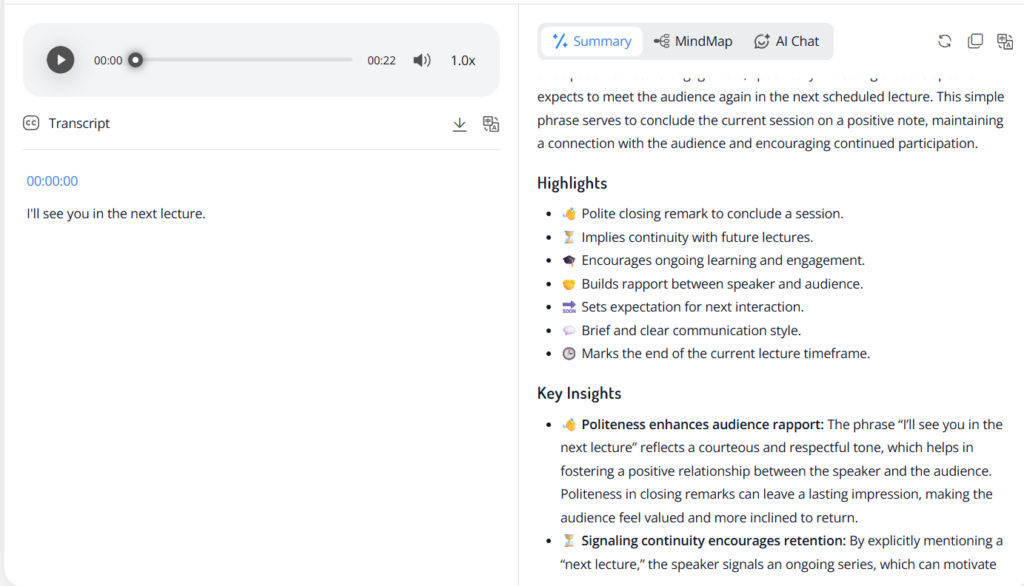1024x586 pixels.
Task: Click the "Politeness enhances audience rapport" insight
Action: click(702, 424)
